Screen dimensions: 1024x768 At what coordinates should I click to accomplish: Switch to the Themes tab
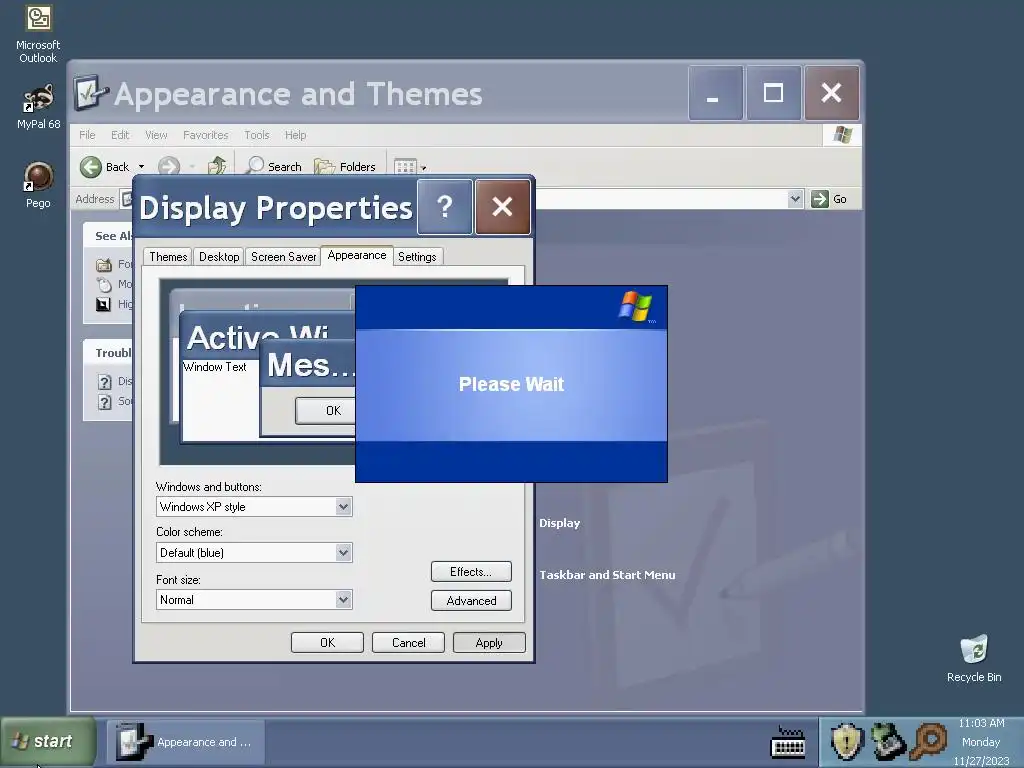click(x=168, y=257)
